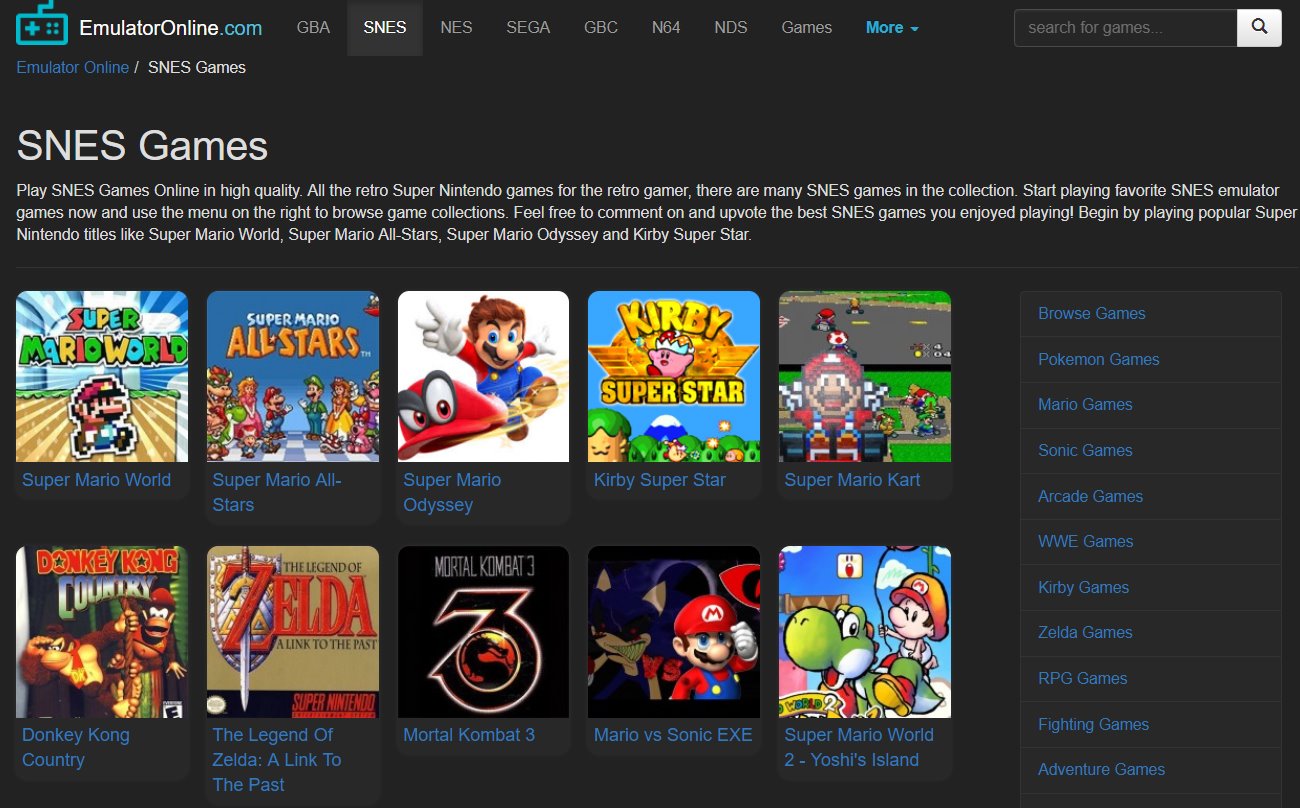Click the Super Mario World 2 title link
Image resolution: width=1300 pixels, height=808 pixels.
(x=859, y=747)
